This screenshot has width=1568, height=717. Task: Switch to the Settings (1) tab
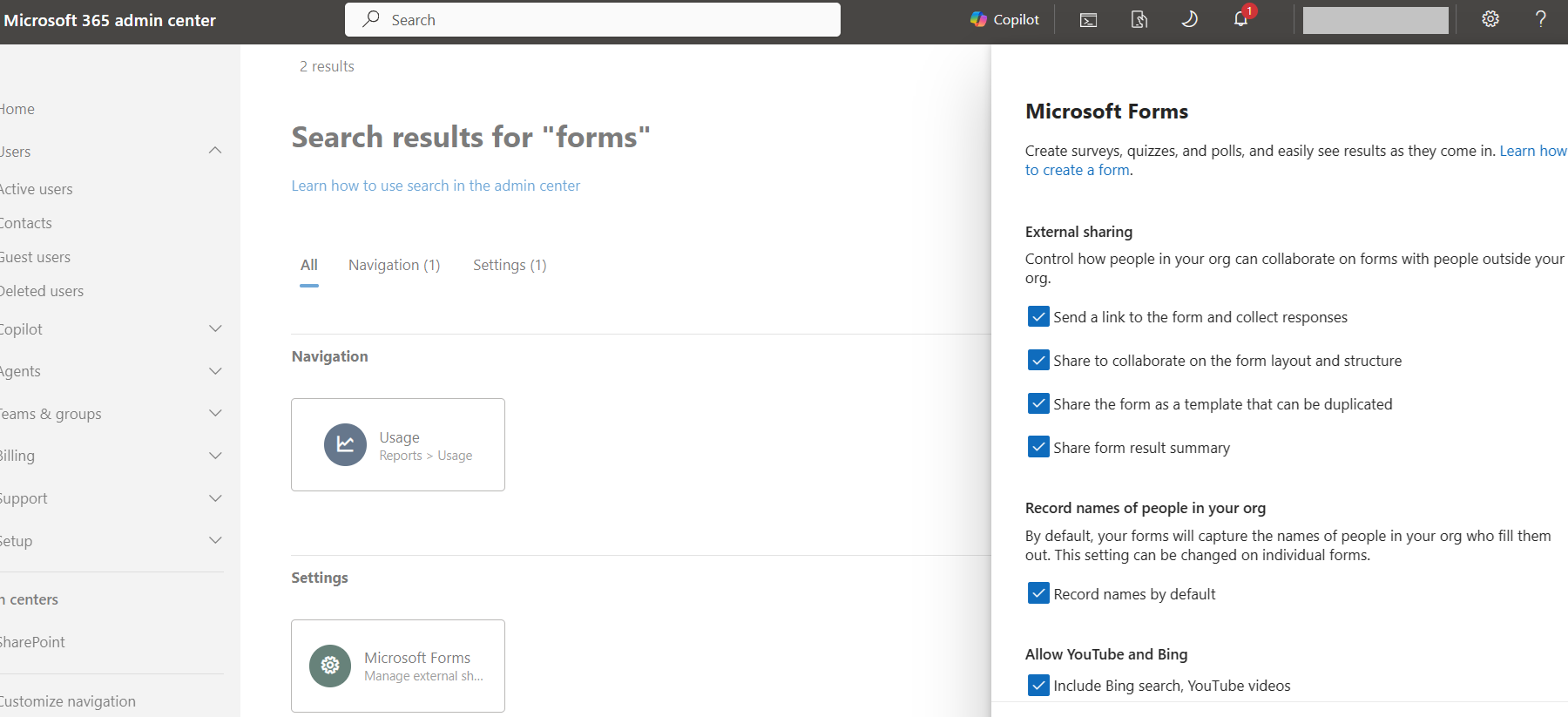point(510,265)
